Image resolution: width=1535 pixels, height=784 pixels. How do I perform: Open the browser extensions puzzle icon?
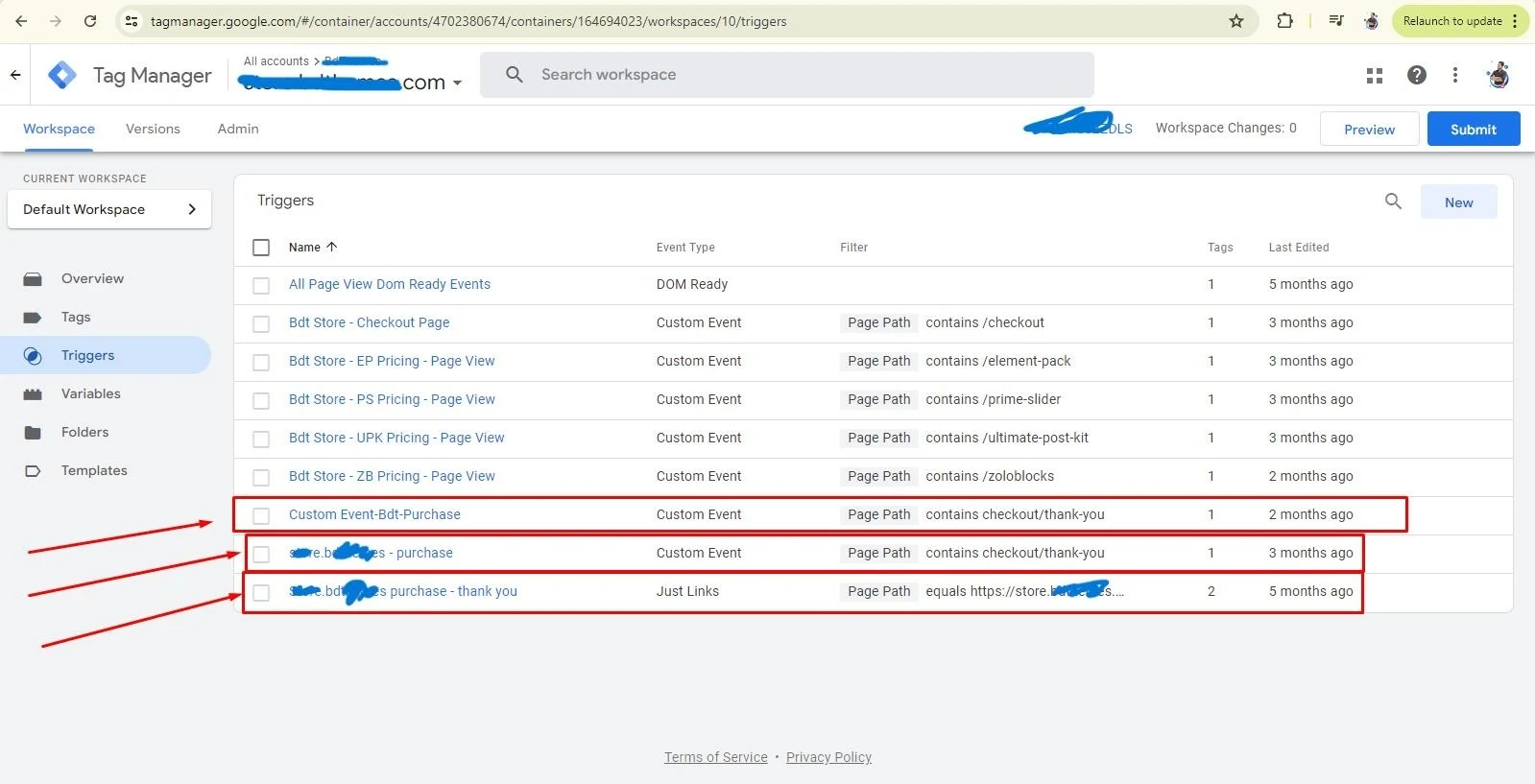[1284, 20]
